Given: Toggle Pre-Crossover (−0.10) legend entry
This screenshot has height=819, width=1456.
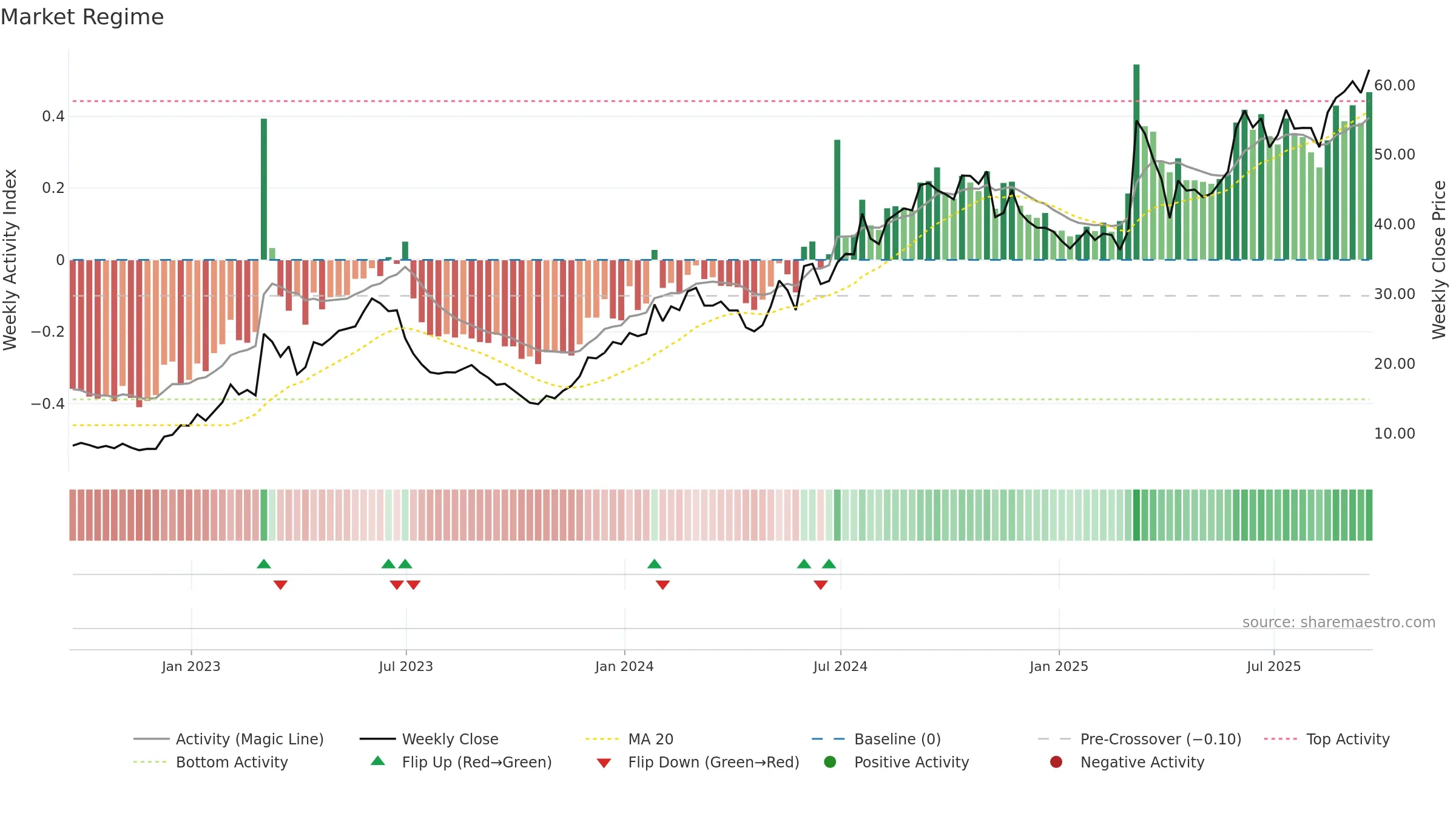Looking at the screenshot, I should [x=1139, y=739].
